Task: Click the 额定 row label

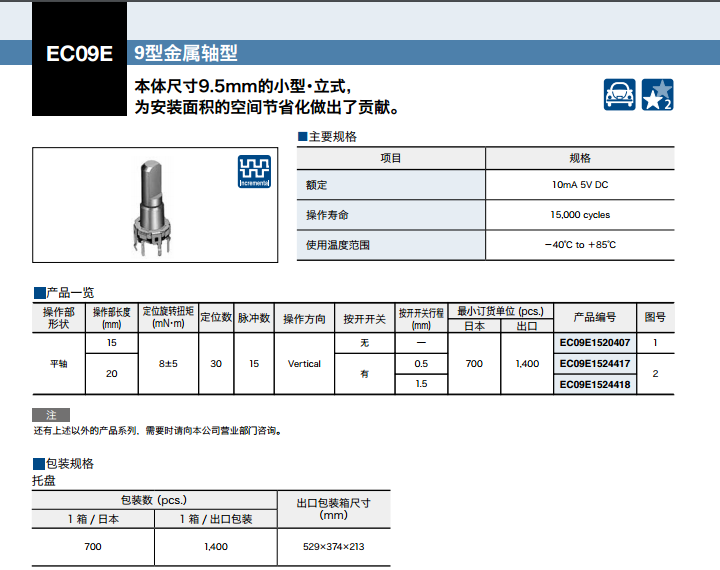Action: pos(317,185)
